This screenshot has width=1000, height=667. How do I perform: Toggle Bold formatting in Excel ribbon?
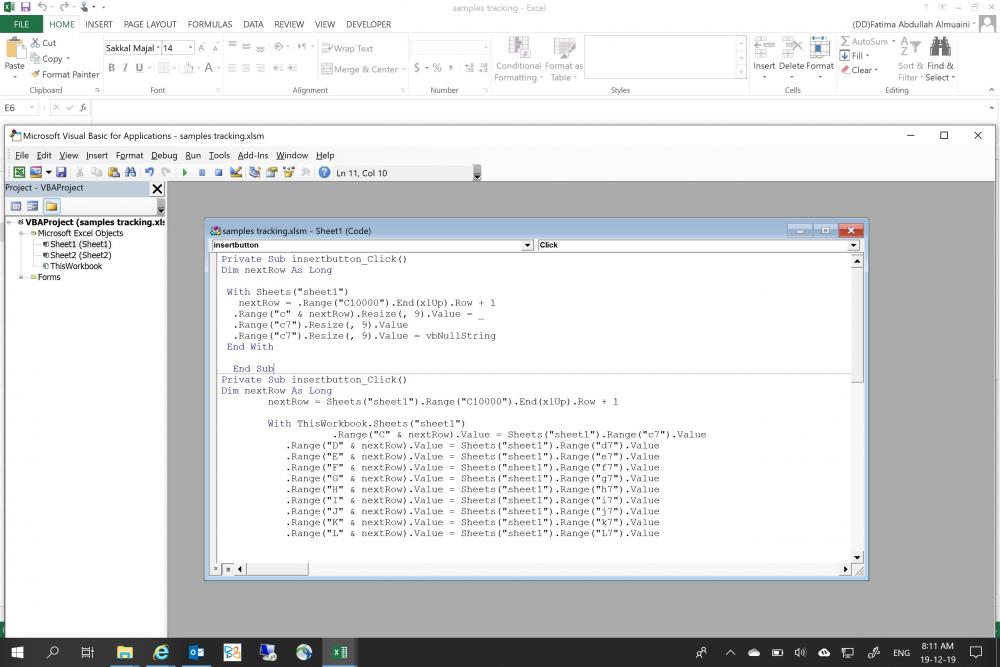point(111,68)
